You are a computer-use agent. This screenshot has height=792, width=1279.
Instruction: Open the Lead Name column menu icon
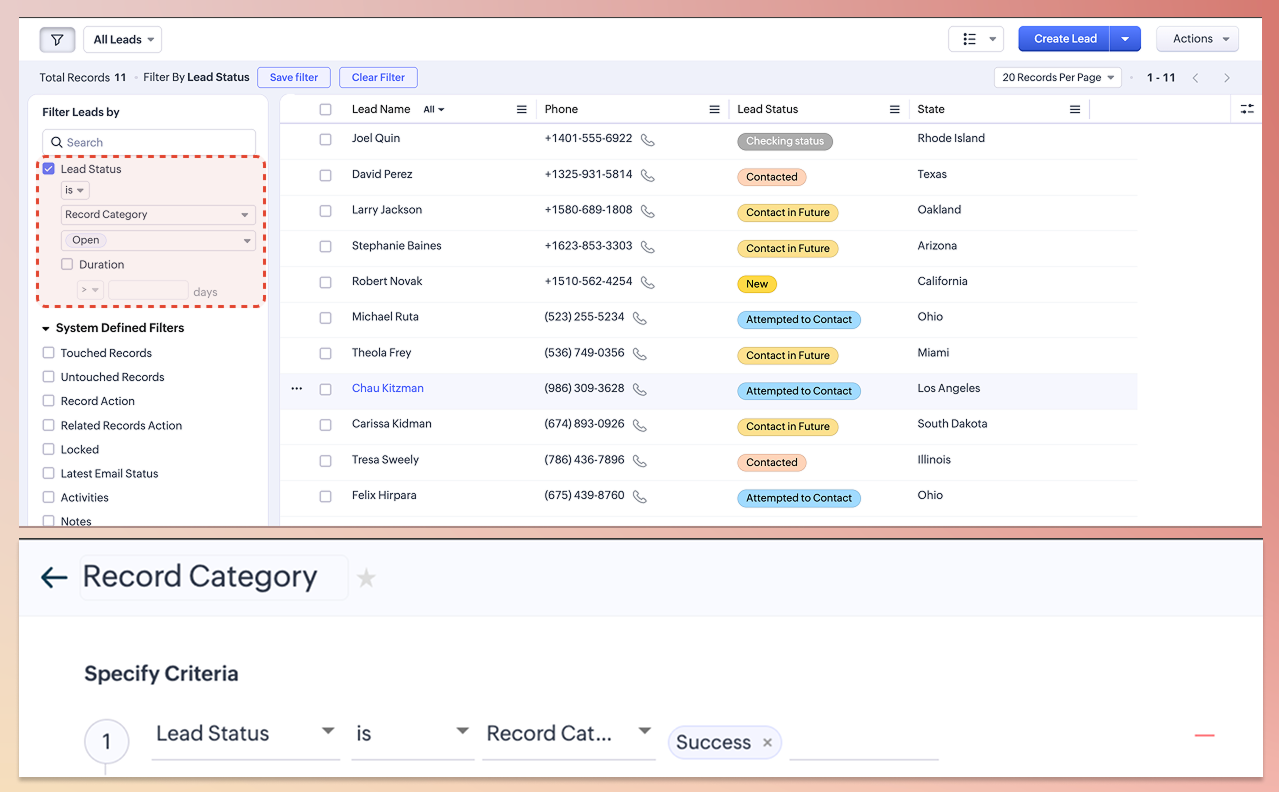point(521,110)
